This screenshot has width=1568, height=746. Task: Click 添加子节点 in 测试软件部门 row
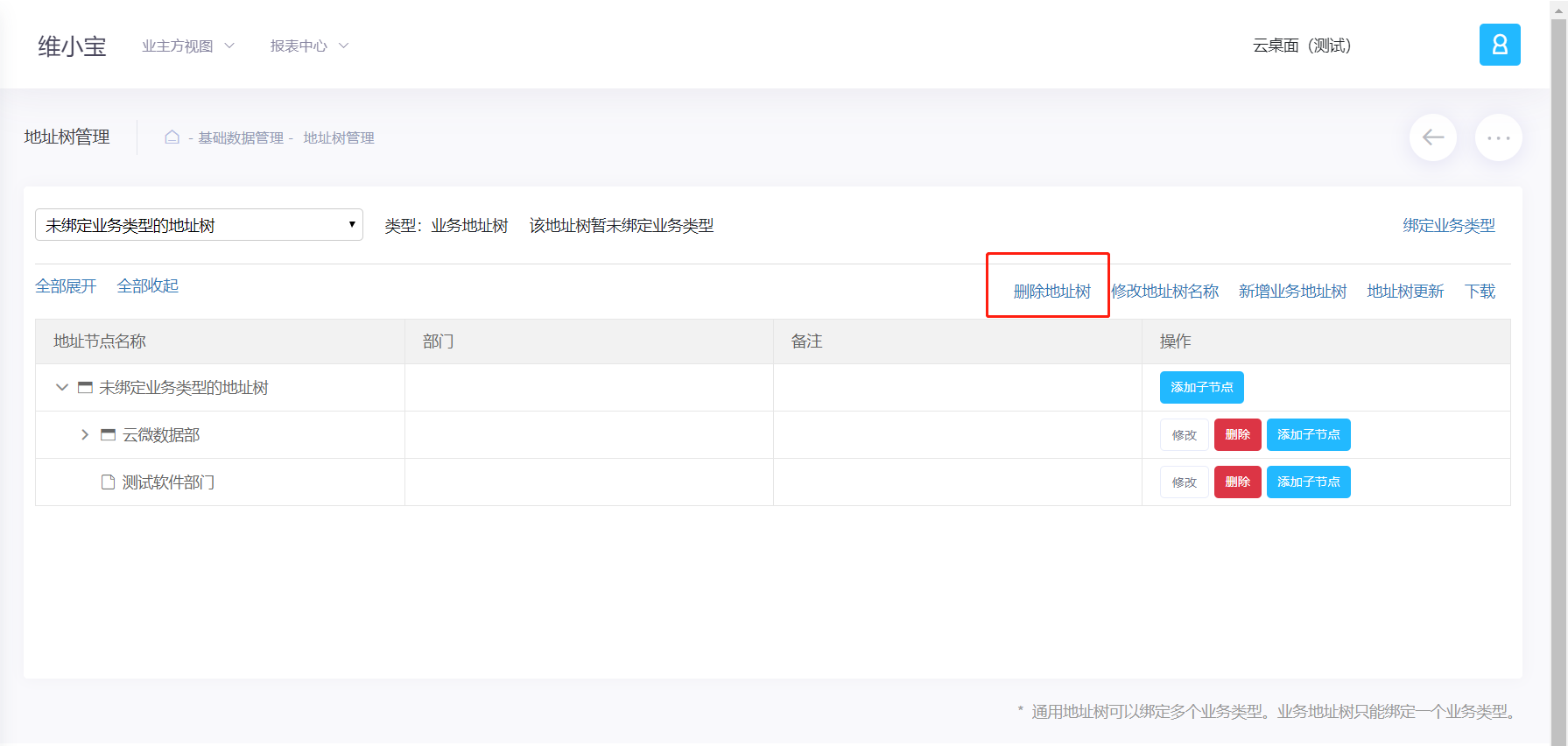tap(1309, 482)
